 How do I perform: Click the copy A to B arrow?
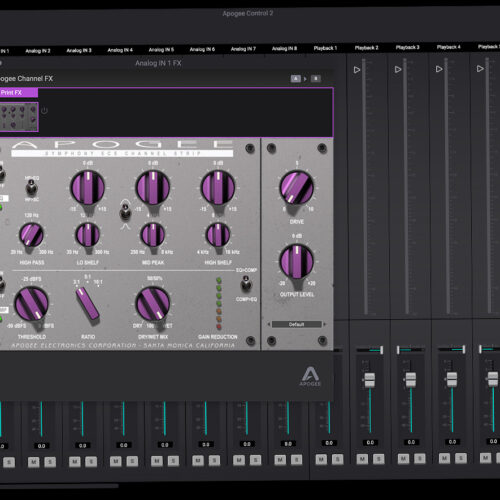(305, 79)
